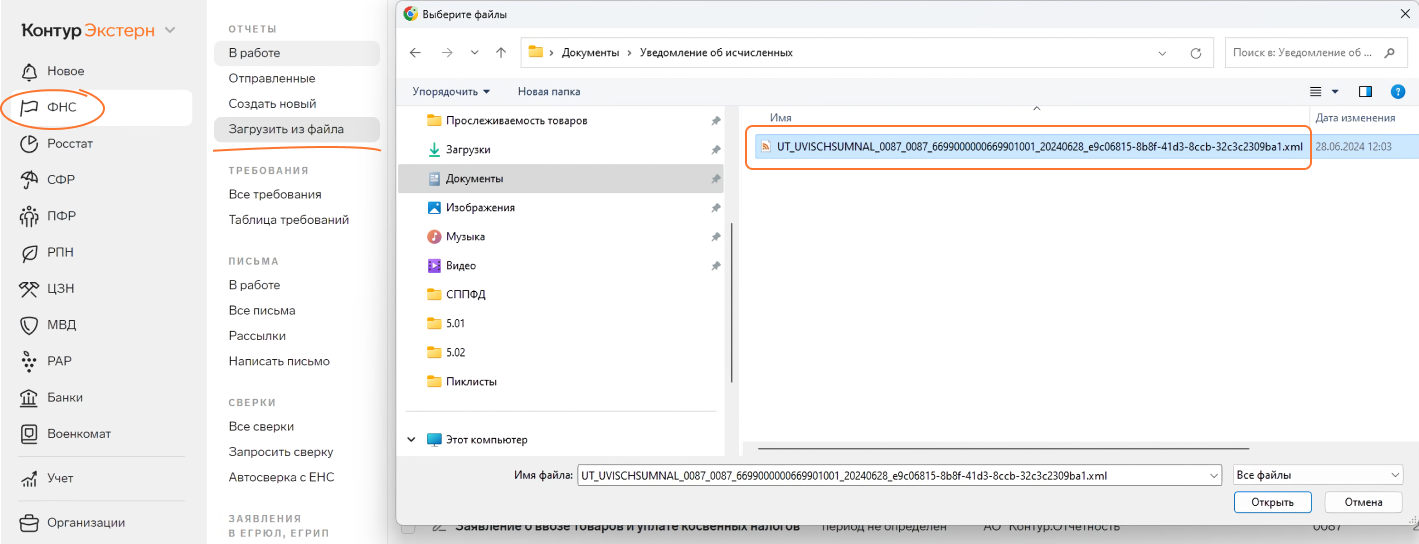Click the Росстат icon in sidebar

(29, 144)
